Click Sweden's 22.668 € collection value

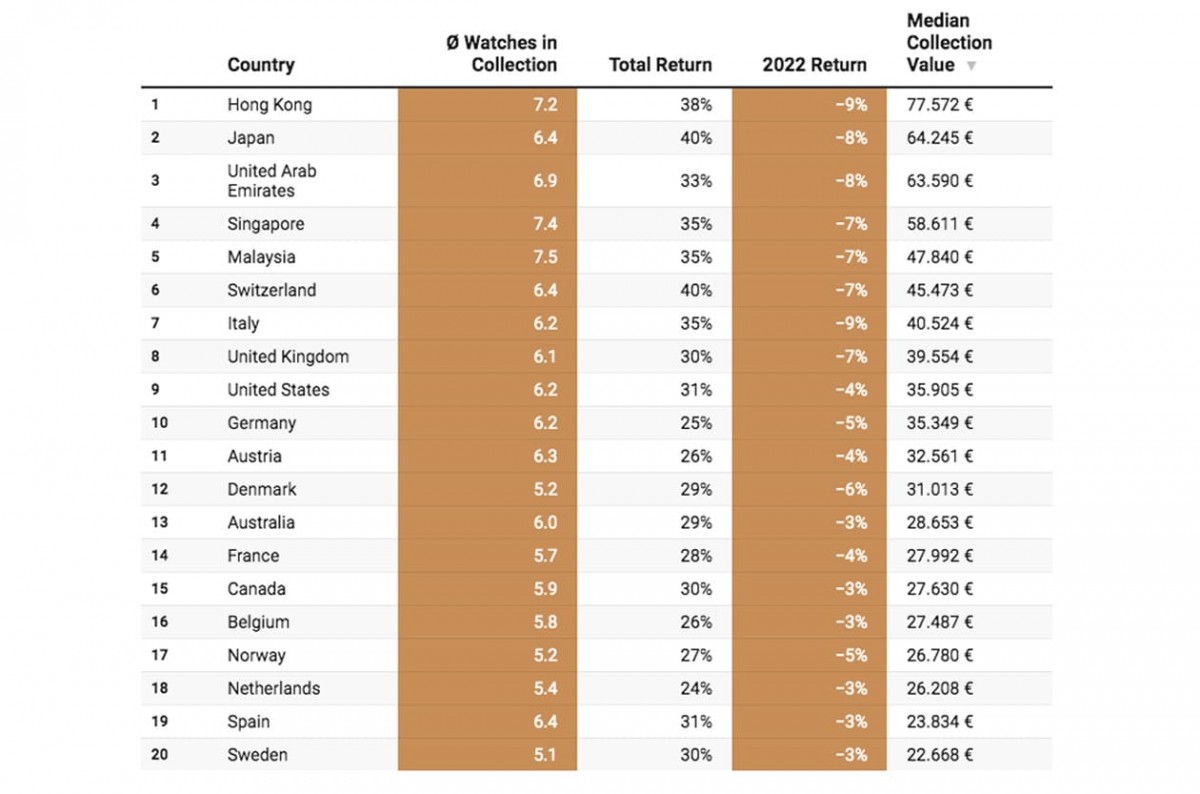click(x=938, y=754)
